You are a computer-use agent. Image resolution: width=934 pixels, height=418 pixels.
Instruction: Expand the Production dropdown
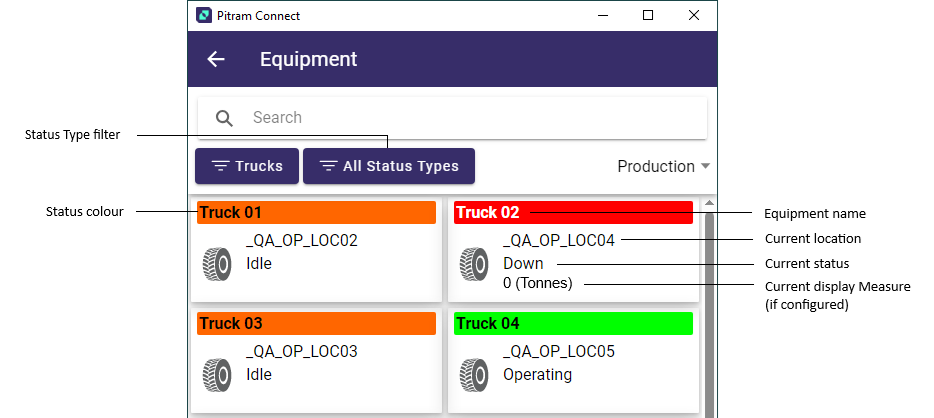tap(664, 166)
